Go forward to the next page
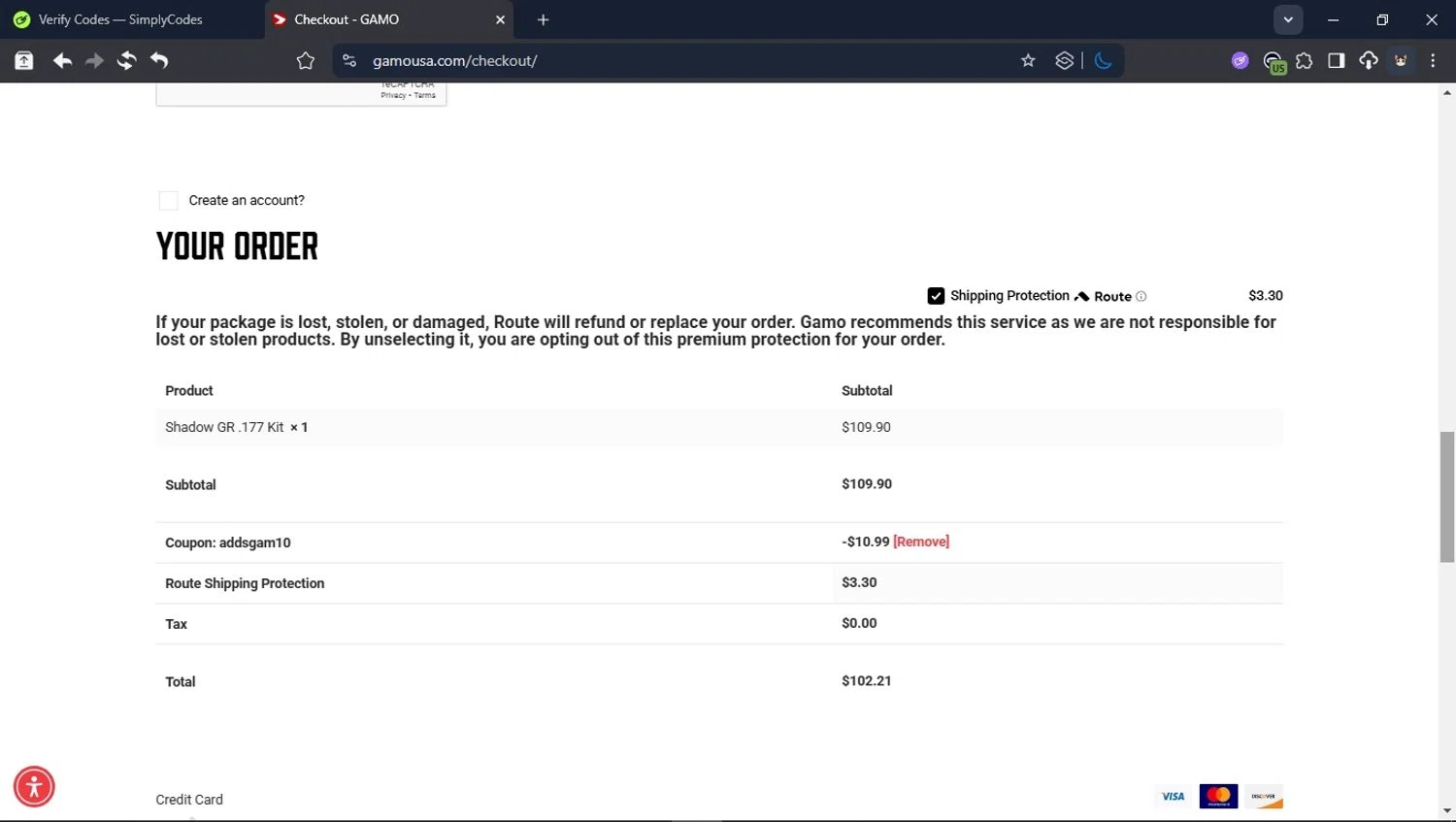1456x822 pixels. (x=94, y=60)
